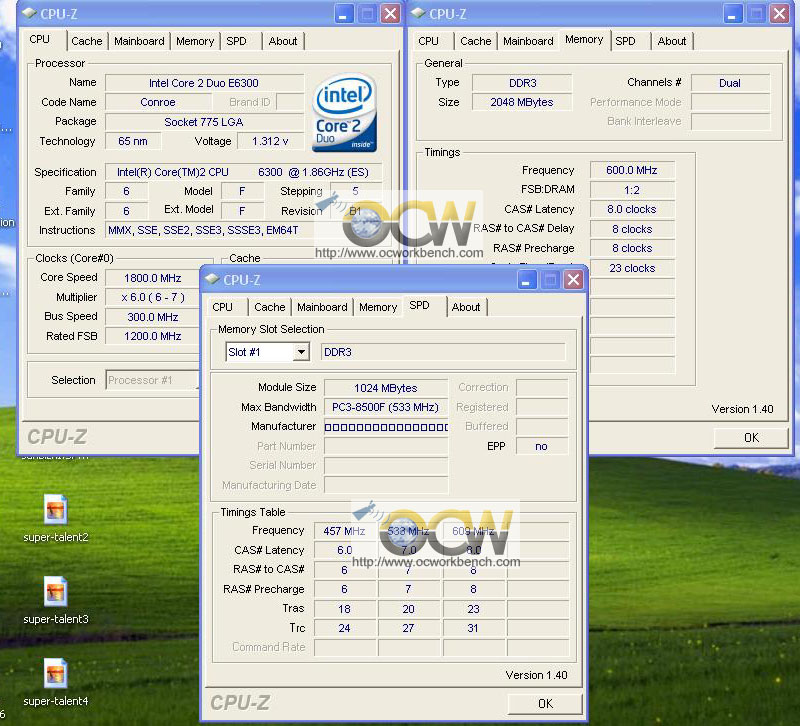
Task: Open the Processor #1 selection combo box
Action: [x=152, y=380]
